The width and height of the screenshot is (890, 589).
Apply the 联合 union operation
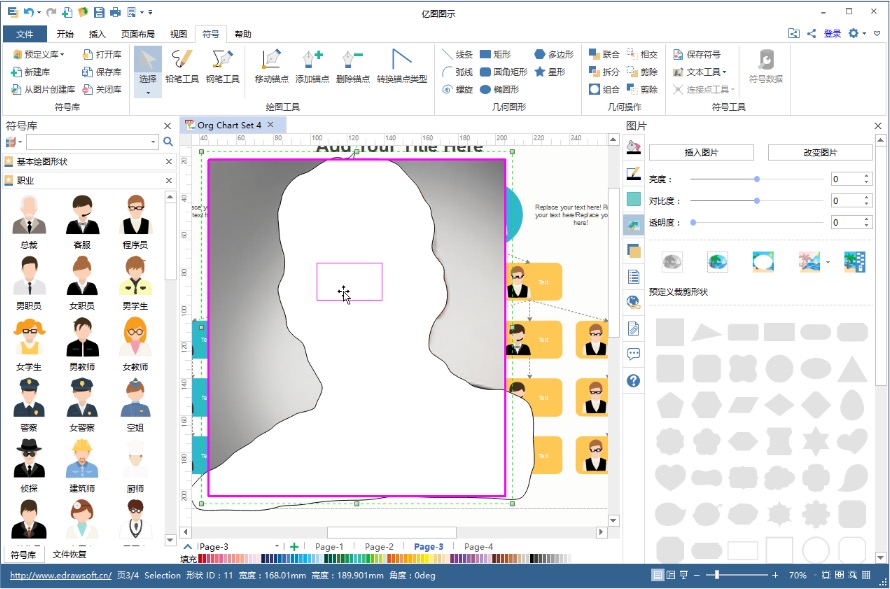[x=604, y=54]
